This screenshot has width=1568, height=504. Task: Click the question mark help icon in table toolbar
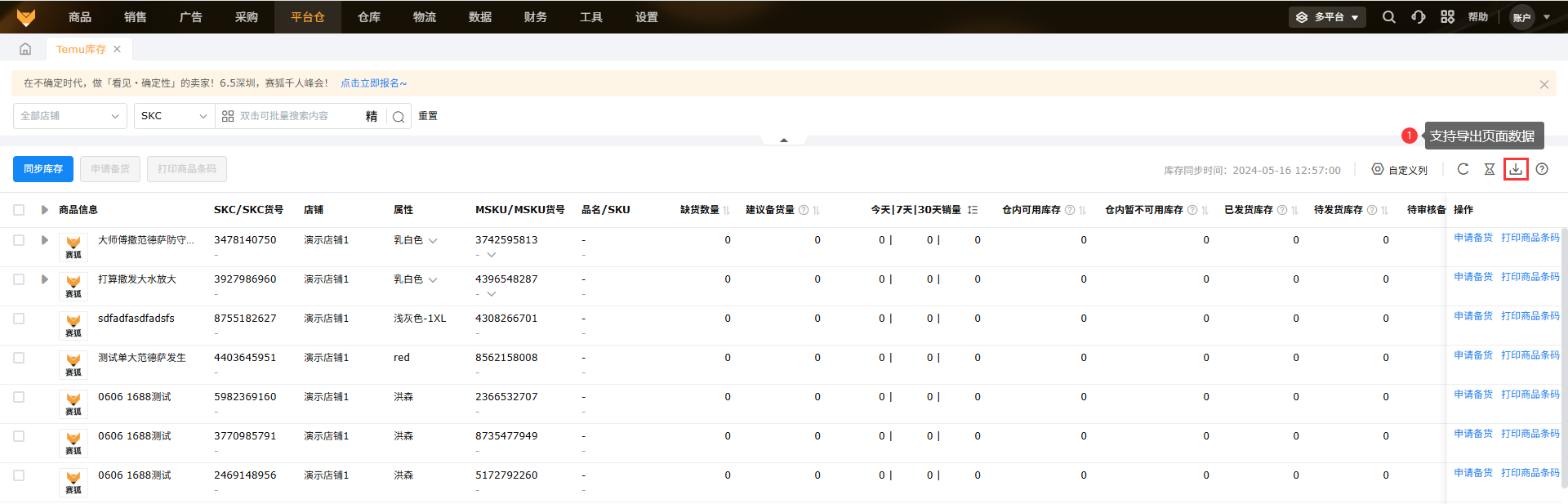[x=1542, y=169]
